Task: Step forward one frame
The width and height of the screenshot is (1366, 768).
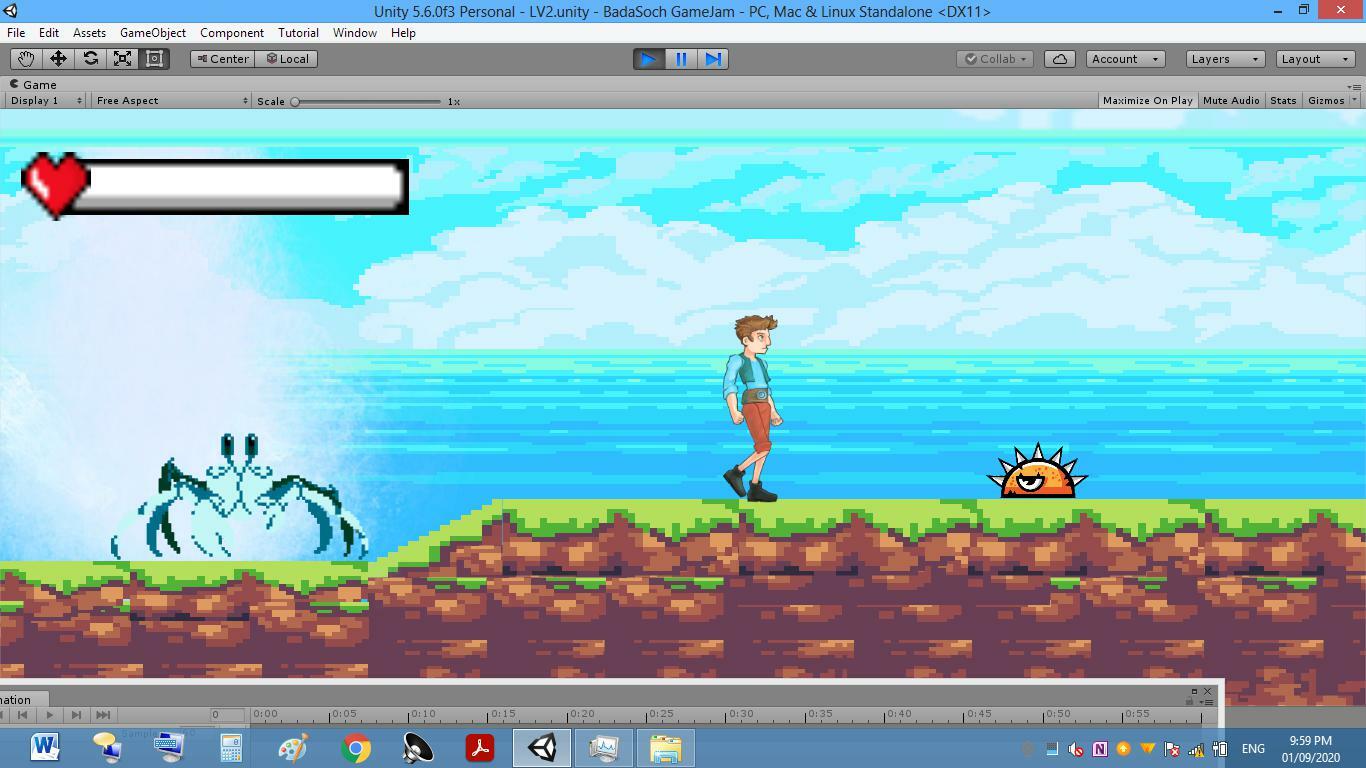Action: coord(713,59)
